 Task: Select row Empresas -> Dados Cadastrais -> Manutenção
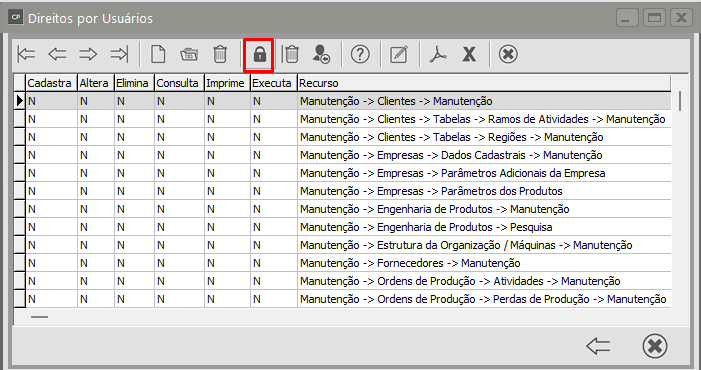pos(342,155)
